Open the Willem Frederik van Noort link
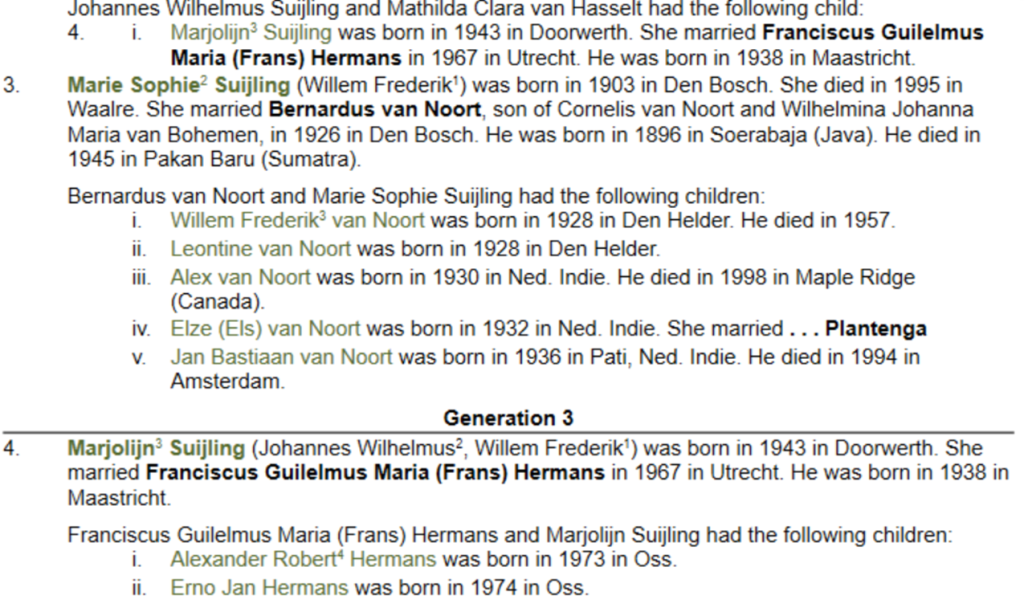The image size is (1024, 612). [297, 221]
